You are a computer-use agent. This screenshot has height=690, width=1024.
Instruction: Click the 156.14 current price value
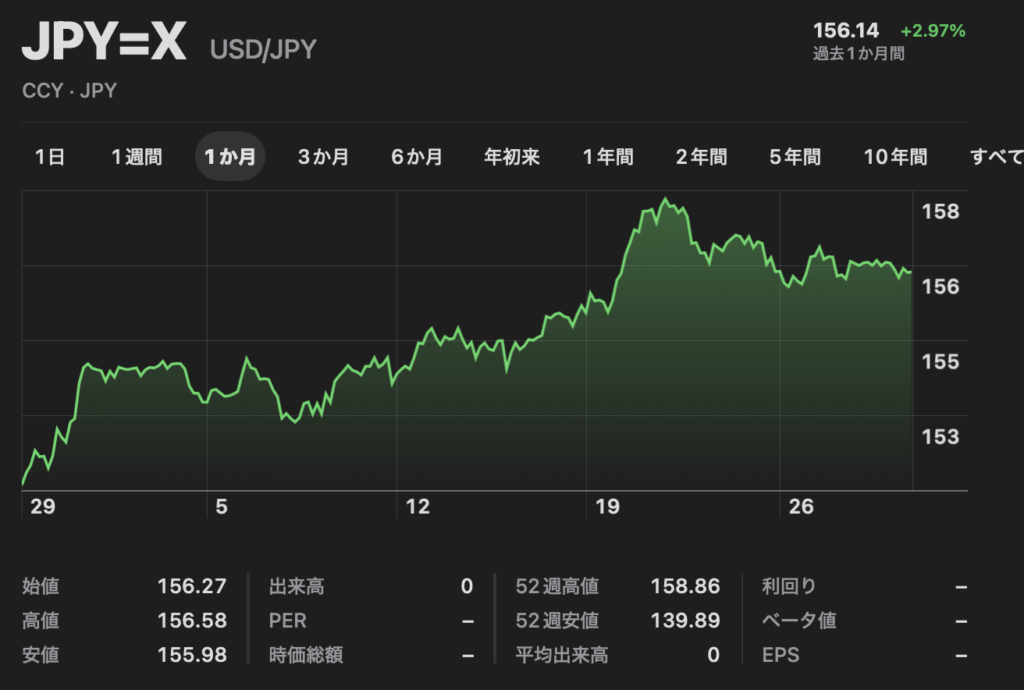846,31
